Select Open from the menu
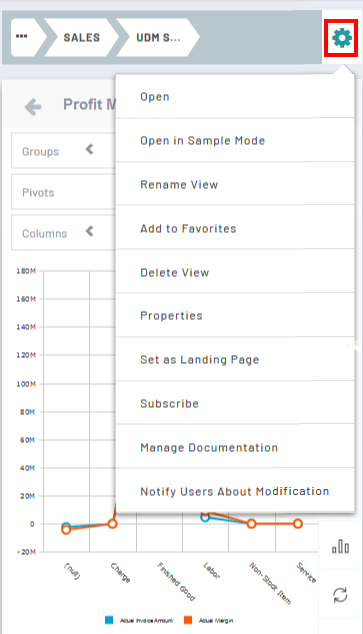This screenshot has height=634, width=363. [235, 97]
